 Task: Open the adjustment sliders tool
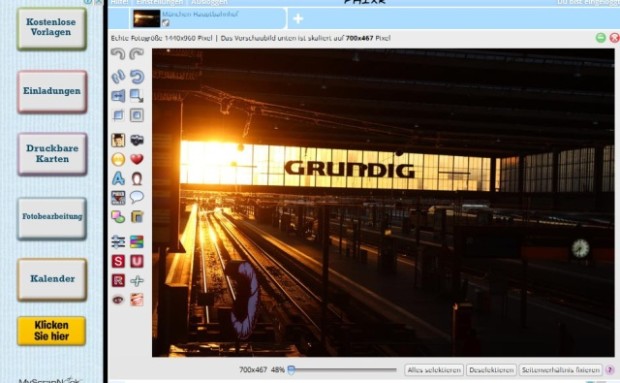tap(118, 241)
